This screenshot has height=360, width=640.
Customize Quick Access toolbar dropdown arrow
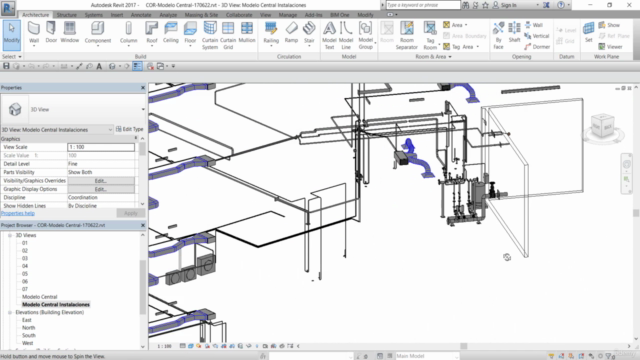pos(173,66)
